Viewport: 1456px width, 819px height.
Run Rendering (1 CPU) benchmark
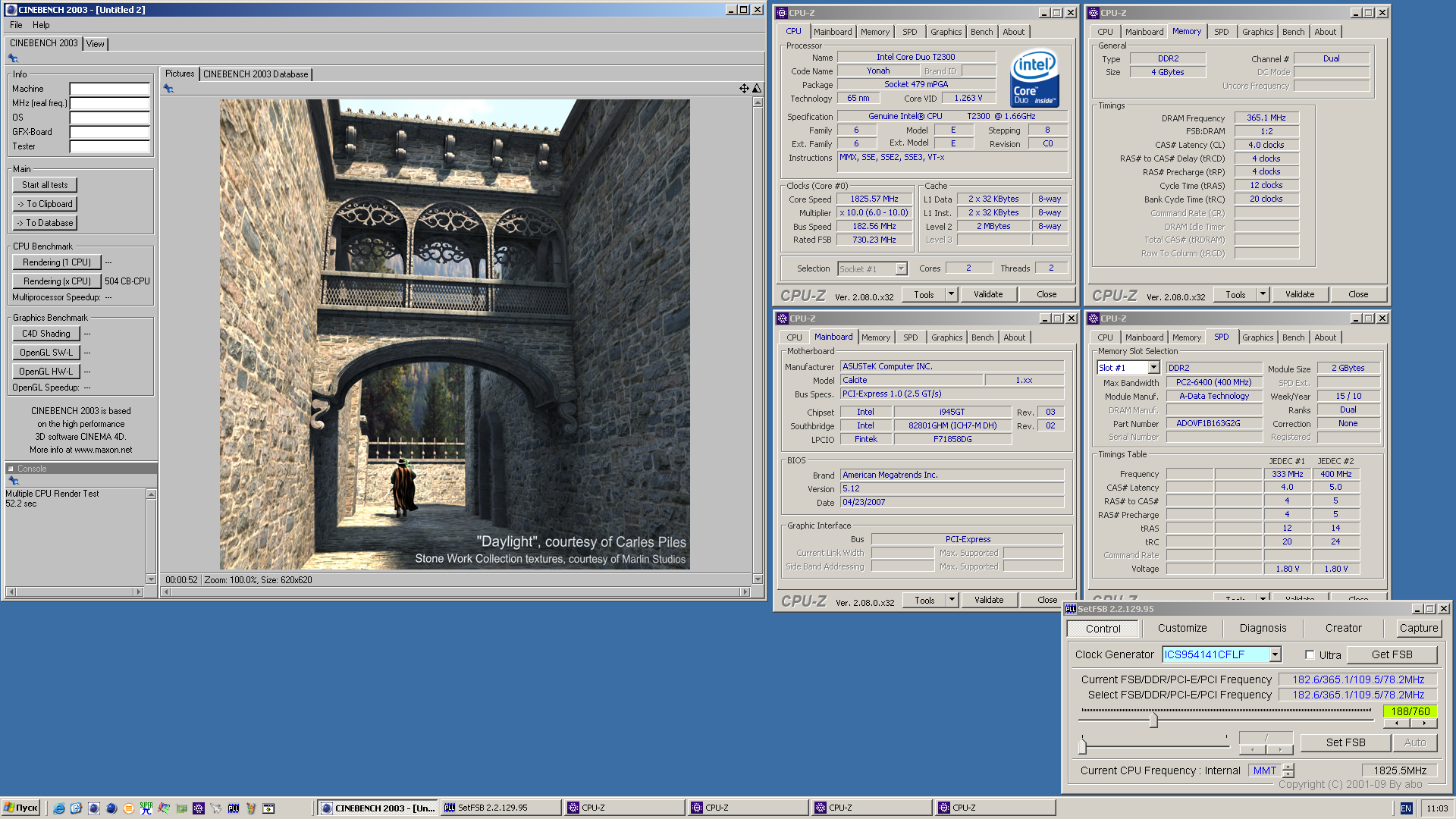[x=56, y=262]
